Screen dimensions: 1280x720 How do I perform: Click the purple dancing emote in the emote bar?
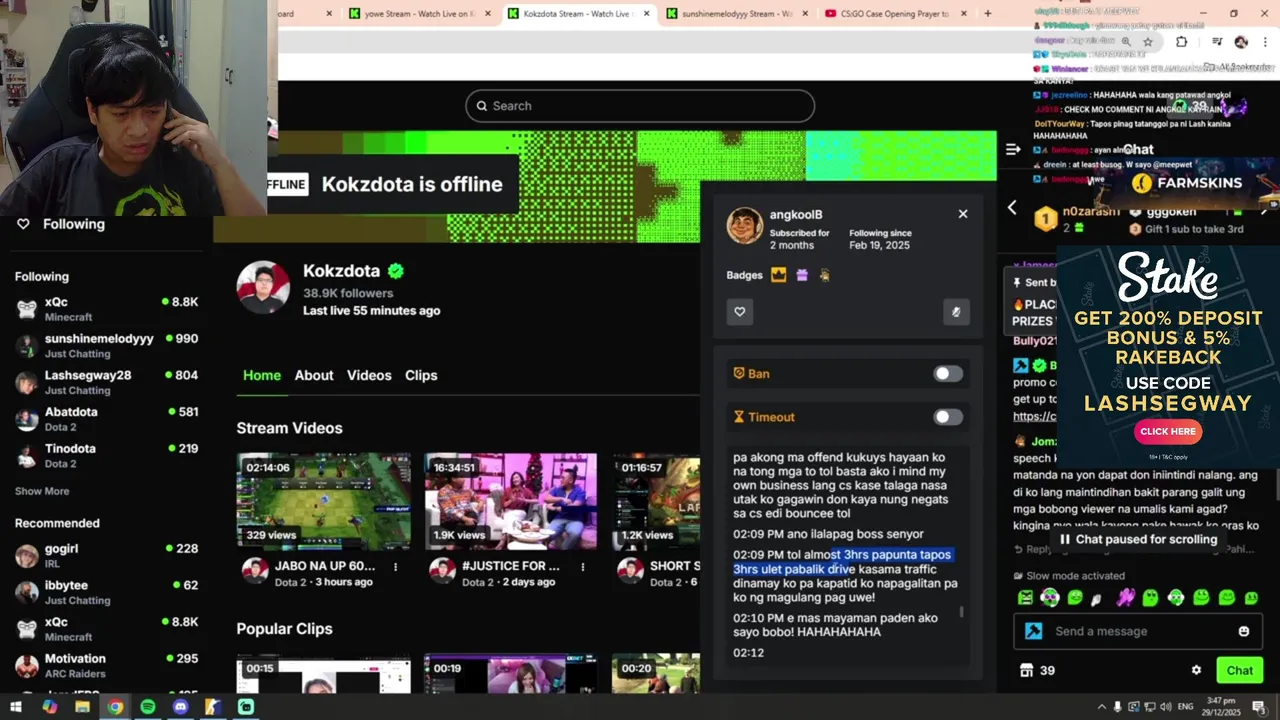tap(1126, 598)
